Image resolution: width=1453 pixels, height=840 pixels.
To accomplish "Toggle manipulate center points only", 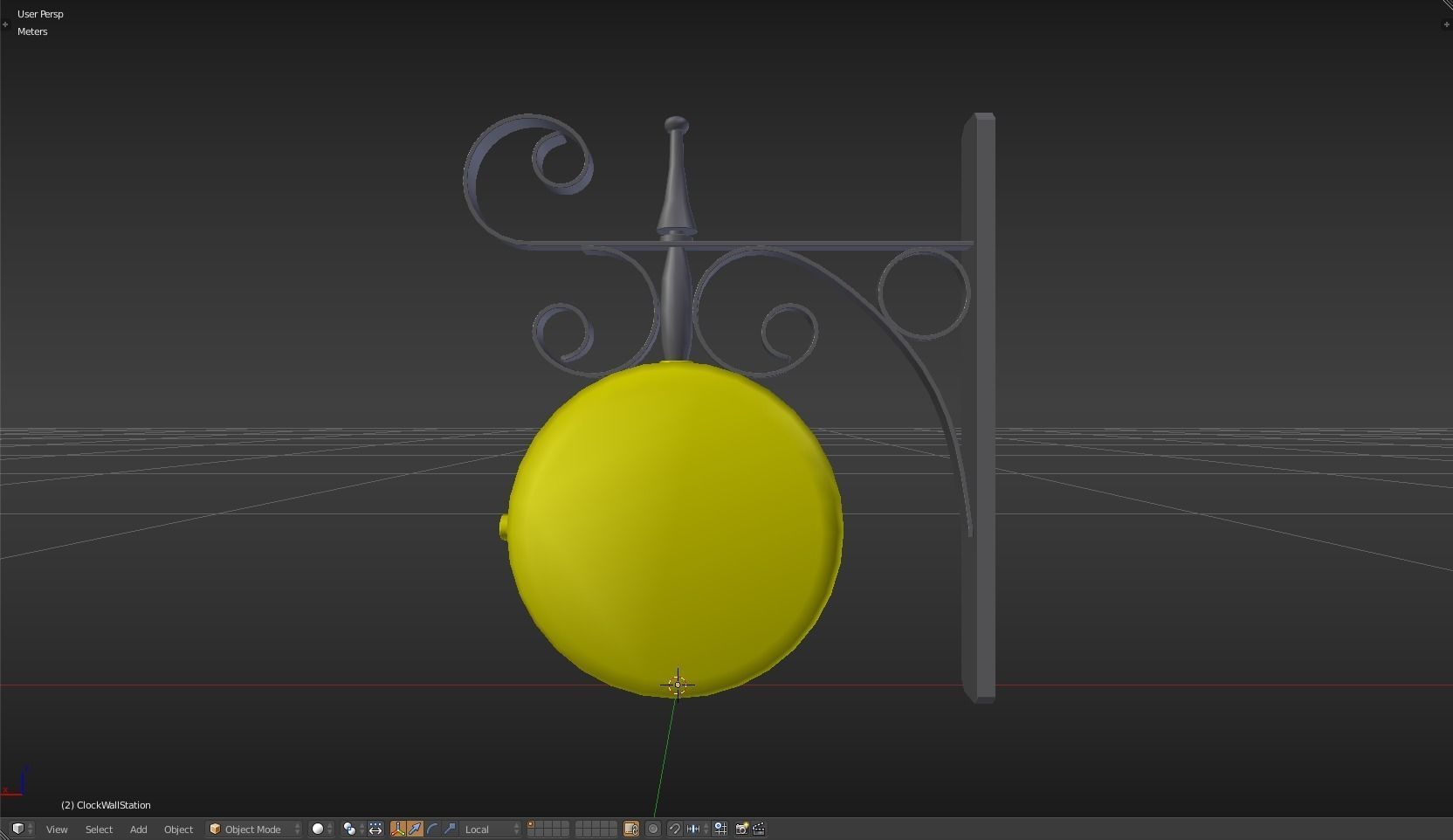I will [375, 829].
